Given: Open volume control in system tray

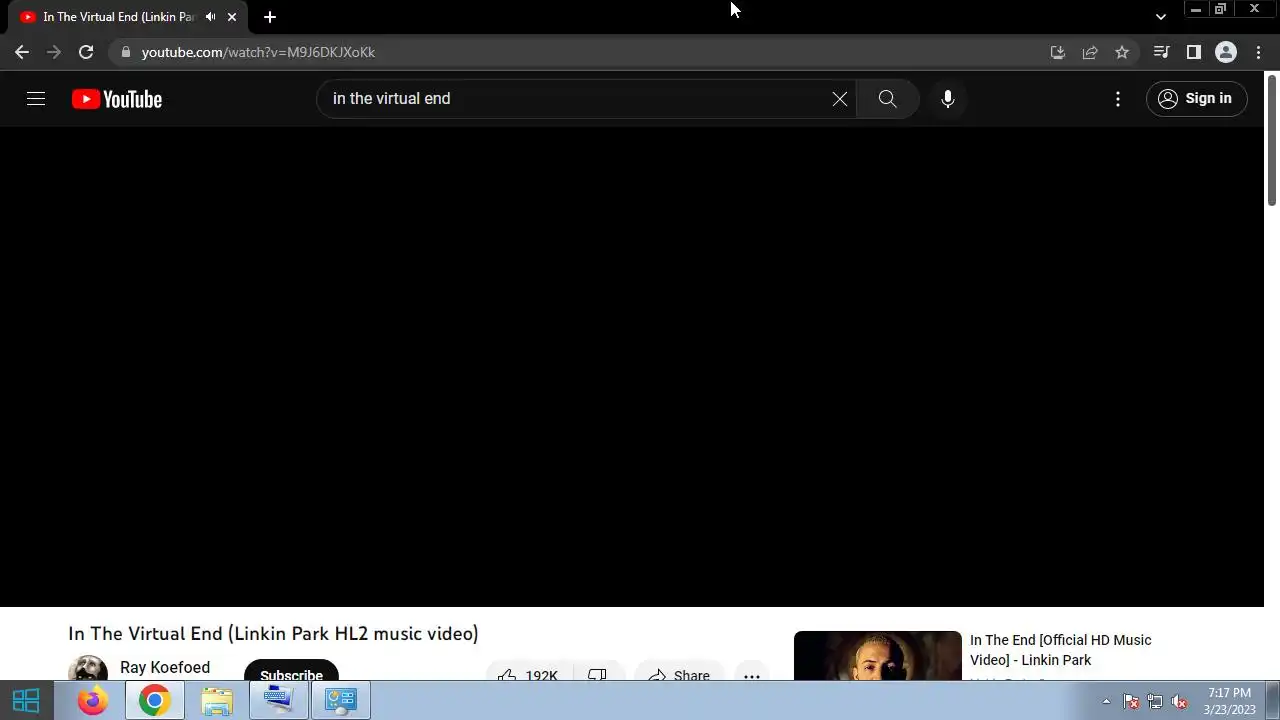Looking at the screenshot, I should (1179, 701).
